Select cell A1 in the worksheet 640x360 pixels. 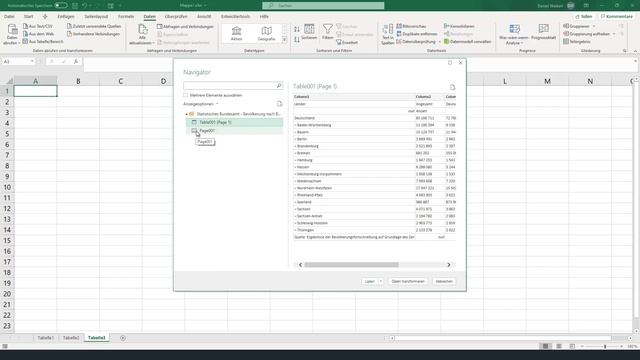pos(36,91)
